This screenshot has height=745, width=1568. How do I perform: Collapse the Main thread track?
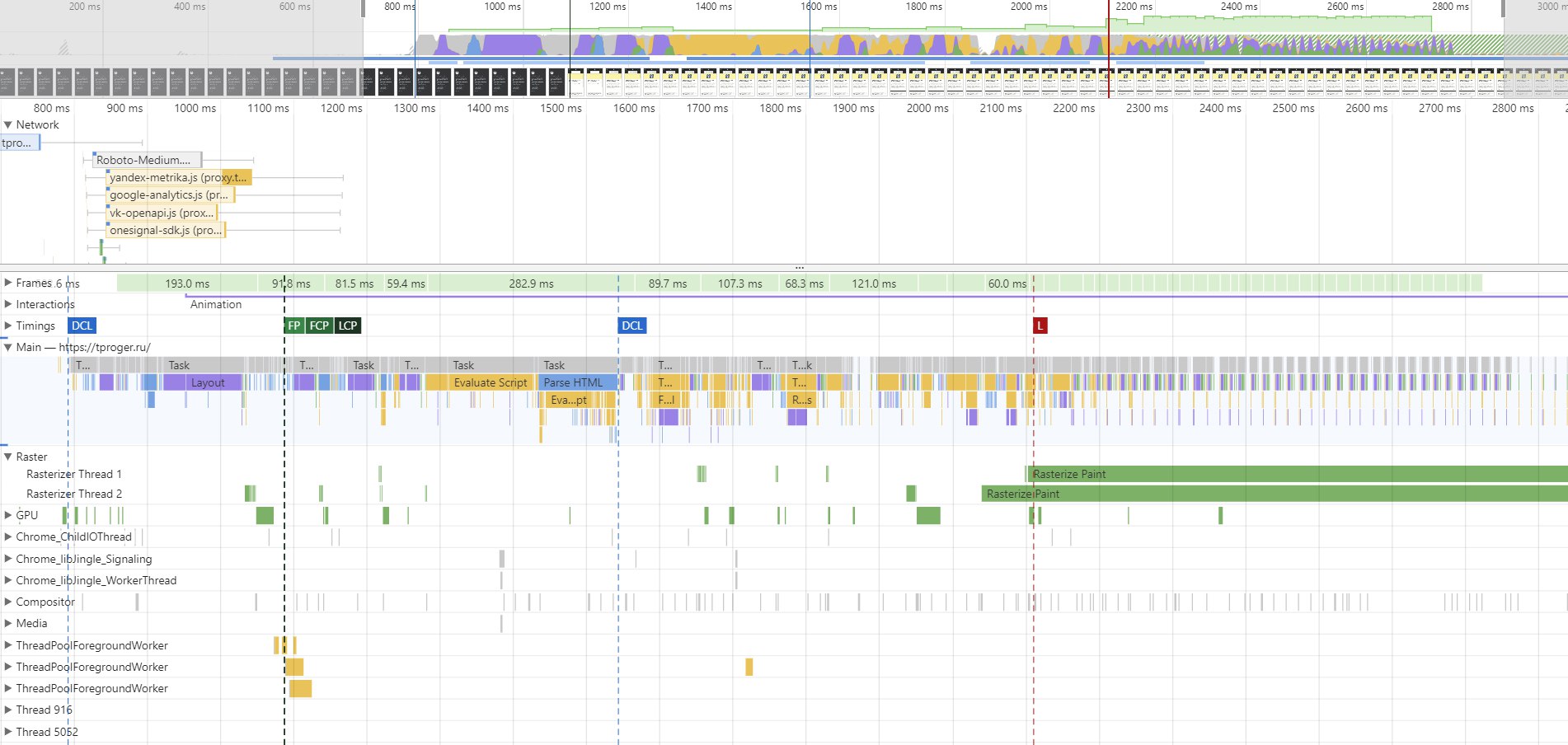(x=8, y=347)
